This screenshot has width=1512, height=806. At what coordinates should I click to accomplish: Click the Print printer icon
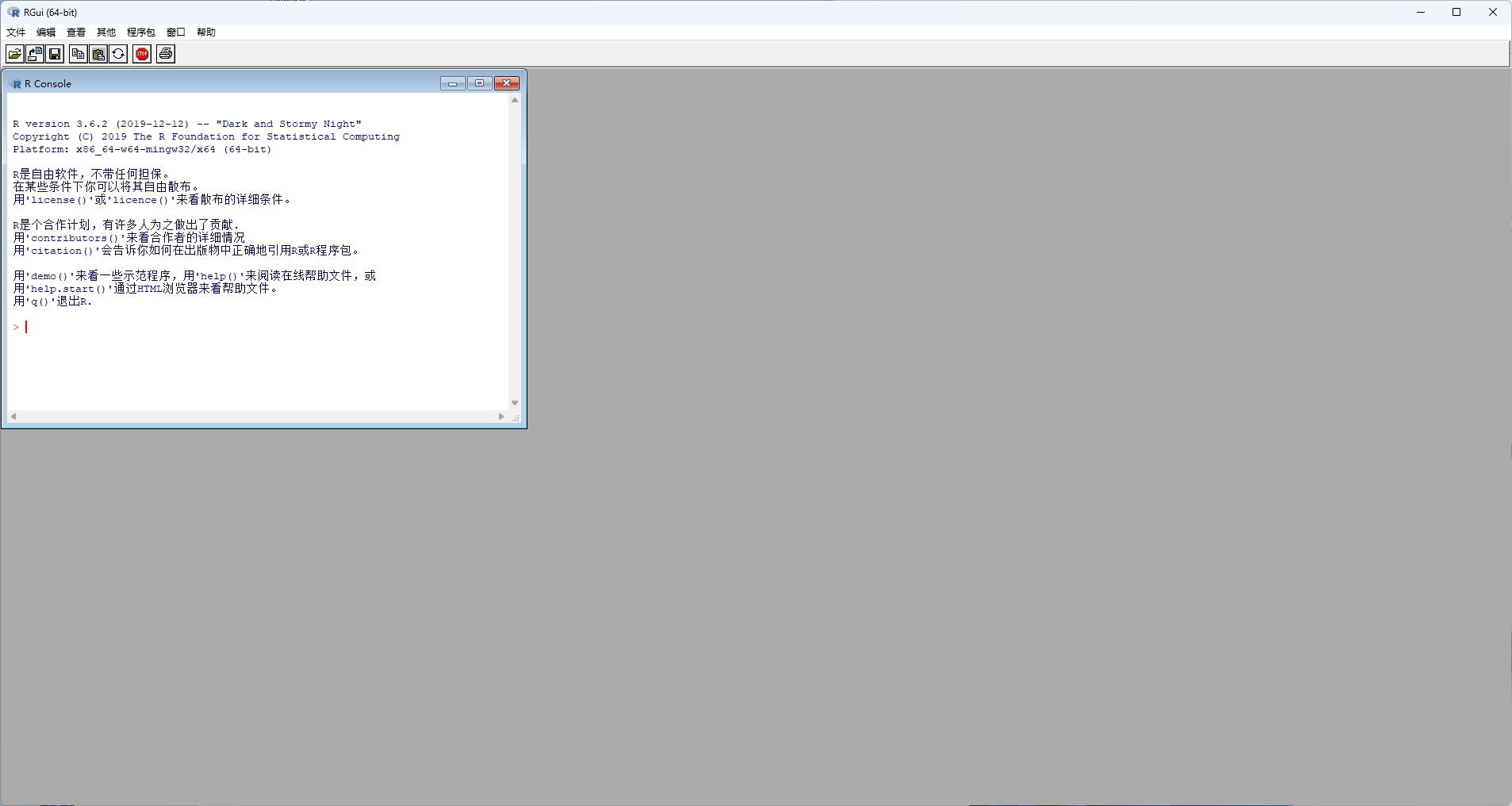pyautogui.click(x=166, y=54)
